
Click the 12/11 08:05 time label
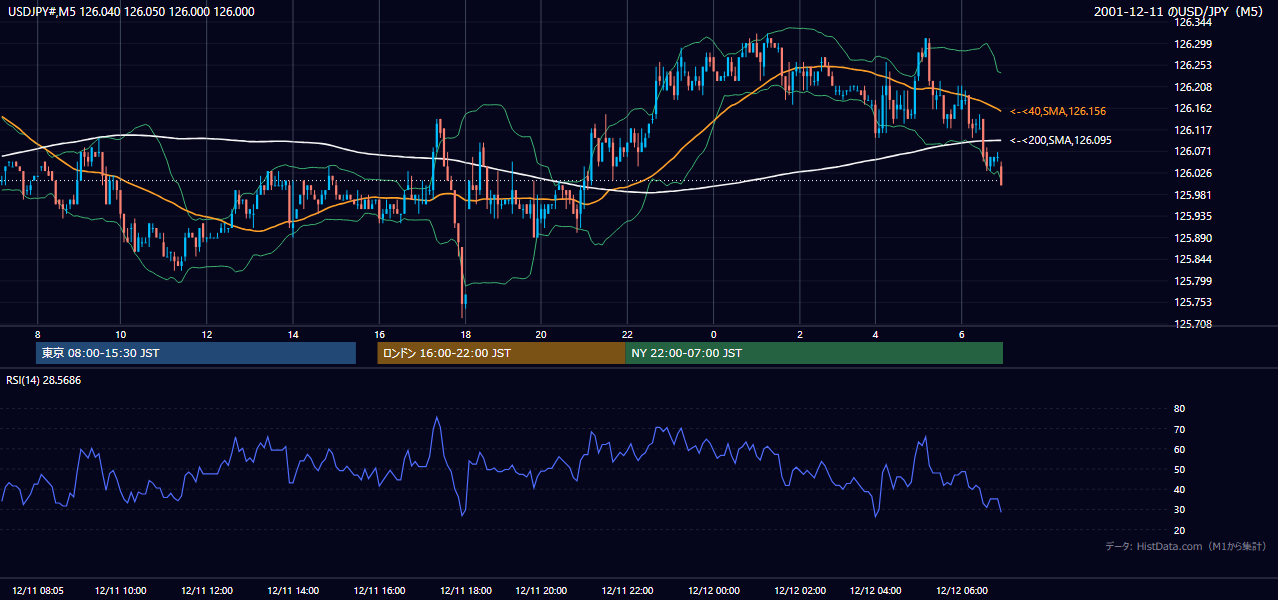[39, 591]
